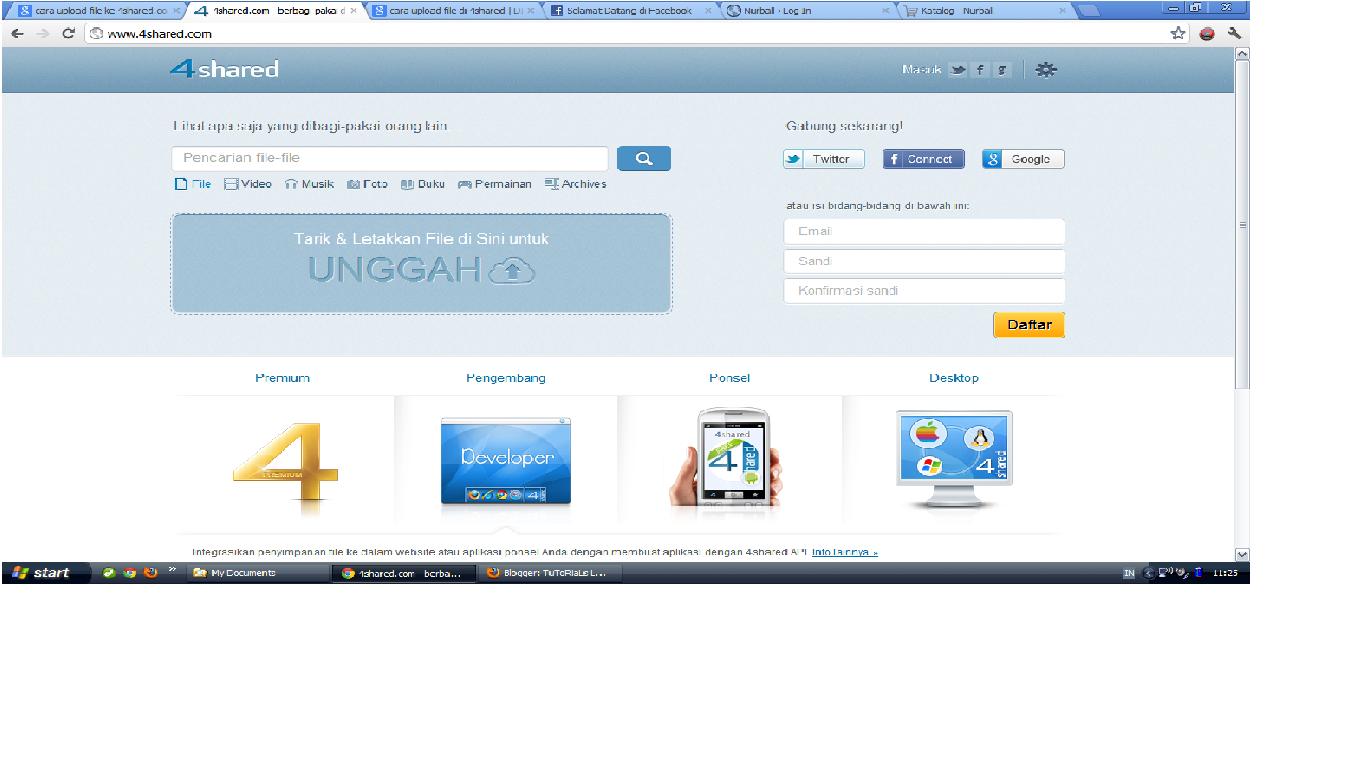This screenshot has width=1366, height=768.
Task: Click the yellow Daftar button
Action: (x=1029, y=325)
